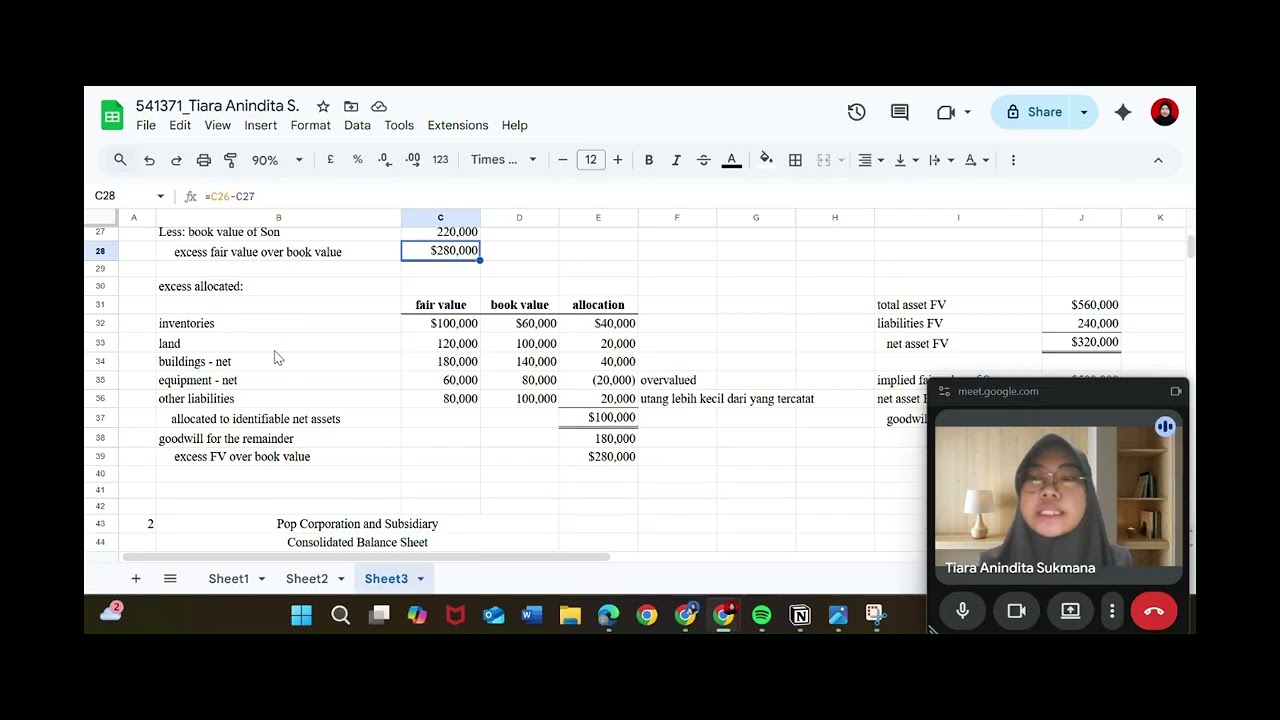1280x720 pixels.
Task: Apply strikethrough formatting
Action: [703, 160]
